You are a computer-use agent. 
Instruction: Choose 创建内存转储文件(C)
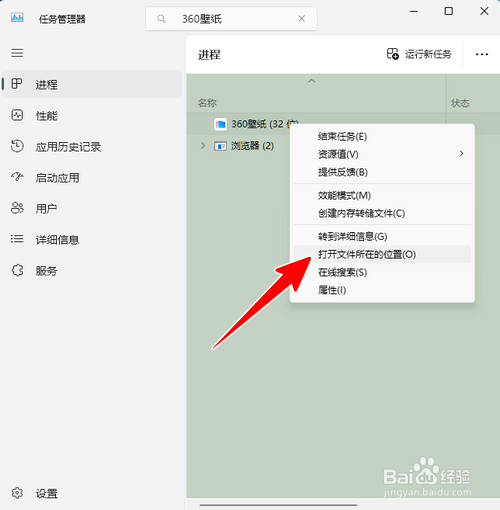coord(382,213)
